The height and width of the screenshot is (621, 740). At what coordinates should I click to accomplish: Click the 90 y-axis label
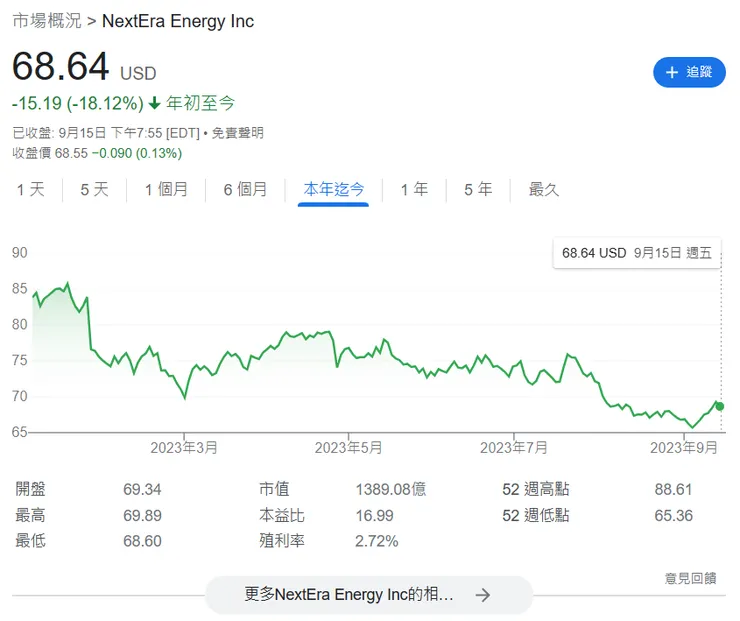tap(20, 253)
